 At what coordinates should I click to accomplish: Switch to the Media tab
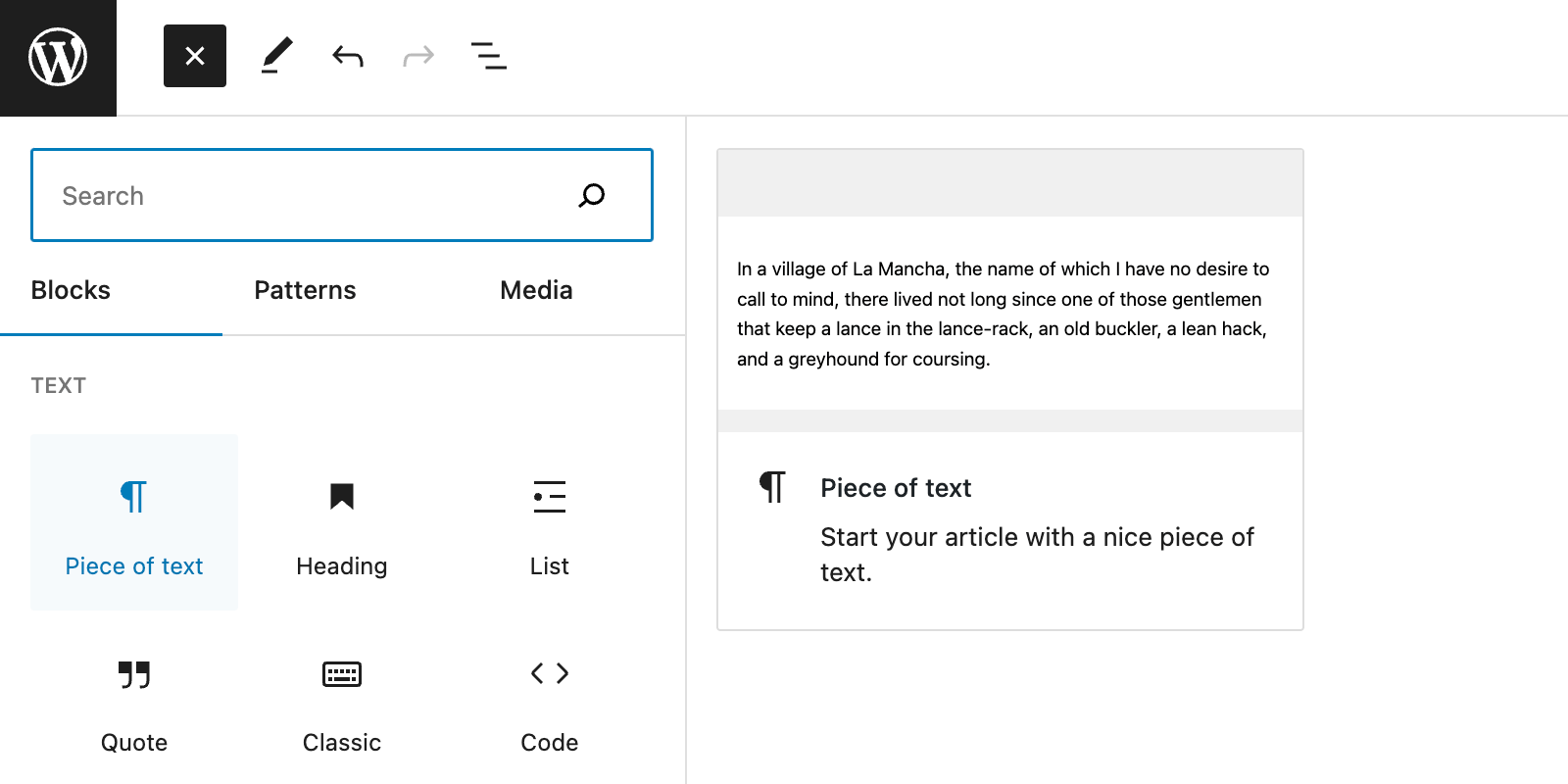click(x=536, y=290)
